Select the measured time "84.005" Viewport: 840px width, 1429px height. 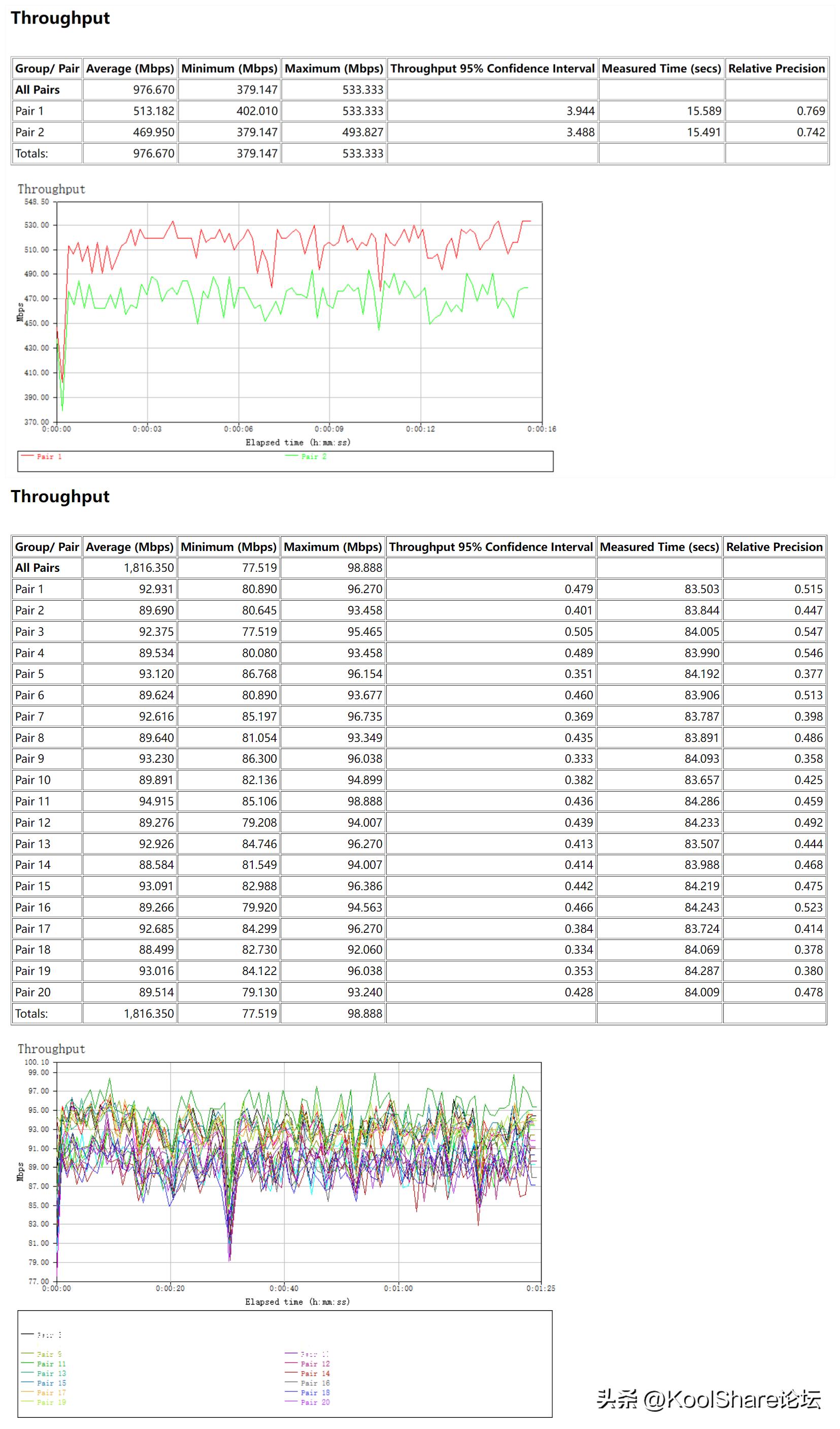[x=702, y=632]
